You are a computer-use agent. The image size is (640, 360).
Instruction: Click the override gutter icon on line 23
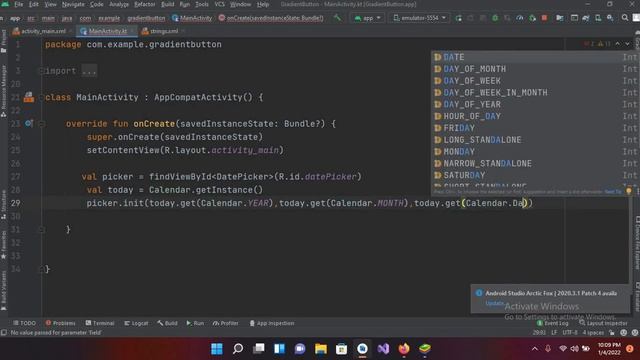[29, 123]
